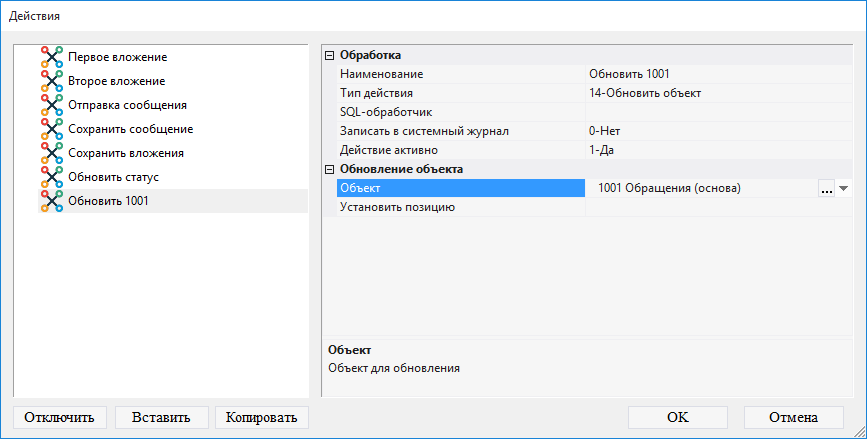The height and width of the screenshot is (439, 867).
Task: Click the icon beside Сохранить вложения
Action: click(x=52, y=153)
